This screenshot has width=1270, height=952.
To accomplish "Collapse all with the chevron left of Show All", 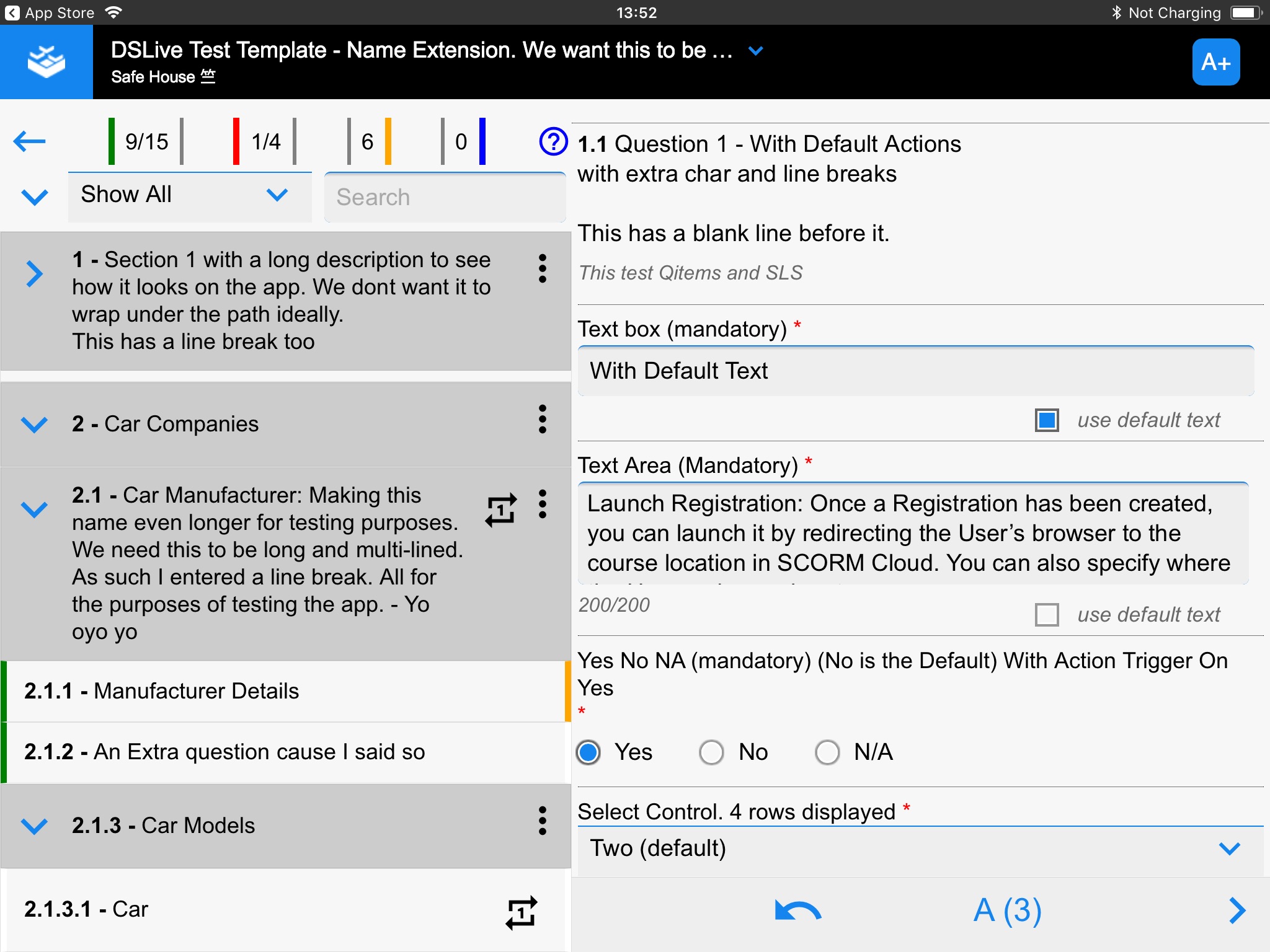I will pyautogui.click(x=35, y=198).
